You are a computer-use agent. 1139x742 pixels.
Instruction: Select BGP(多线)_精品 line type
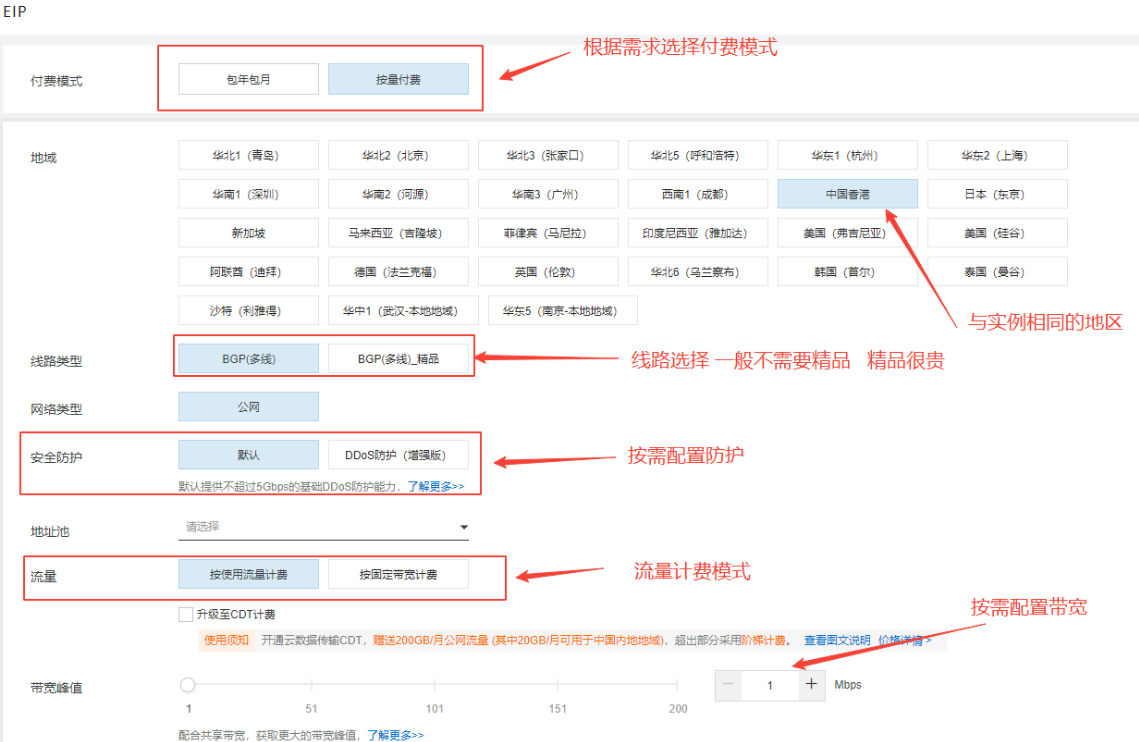pyautogui.click(x=398, y=358)
